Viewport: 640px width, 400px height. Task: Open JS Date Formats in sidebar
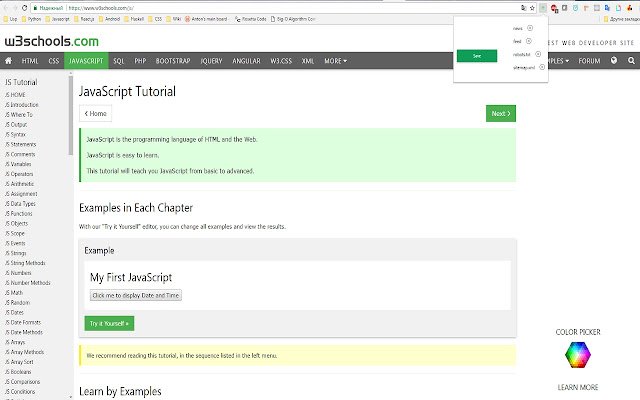pos(23,322)
